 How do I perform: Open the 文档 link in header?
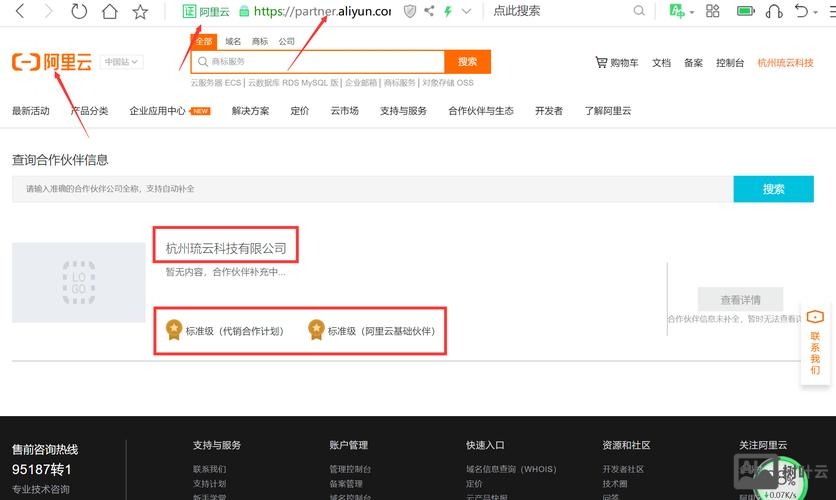point(661,63)
